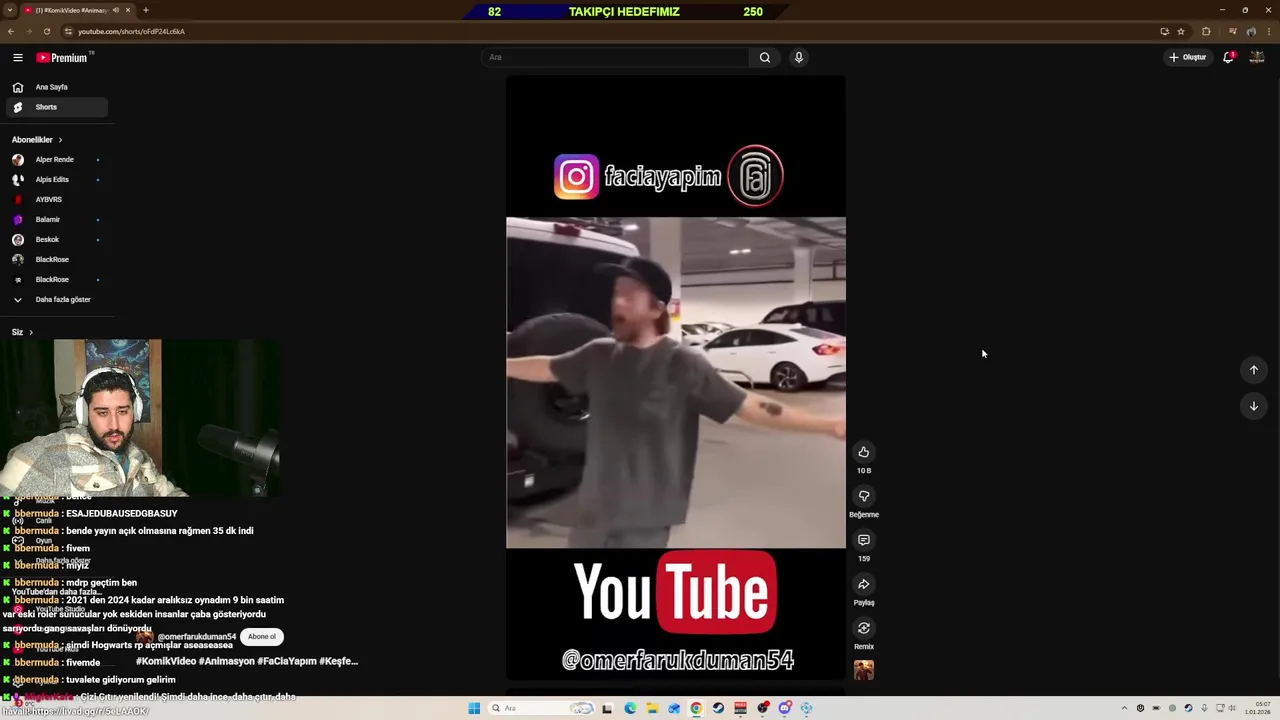
Task: Bookmark this page with star icon
Action: (x=1181, y=31)
